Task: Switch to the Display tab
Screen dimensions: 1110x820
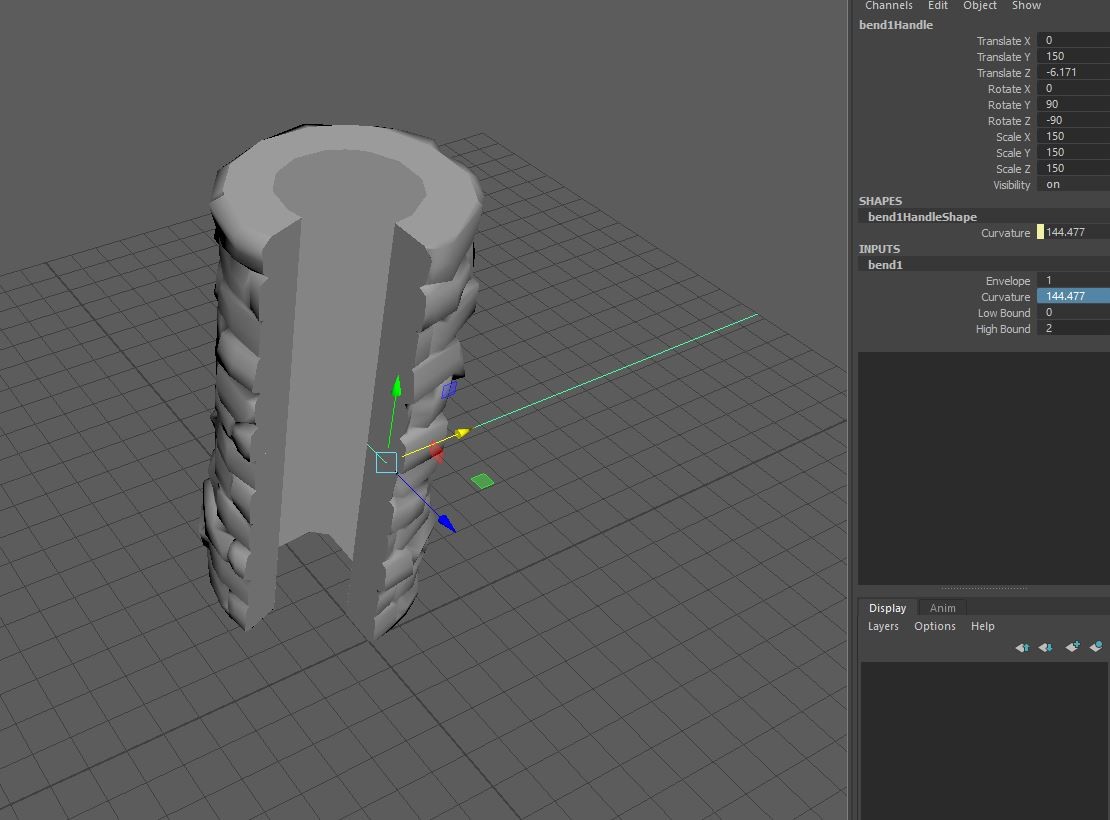Action: [887, 608]
